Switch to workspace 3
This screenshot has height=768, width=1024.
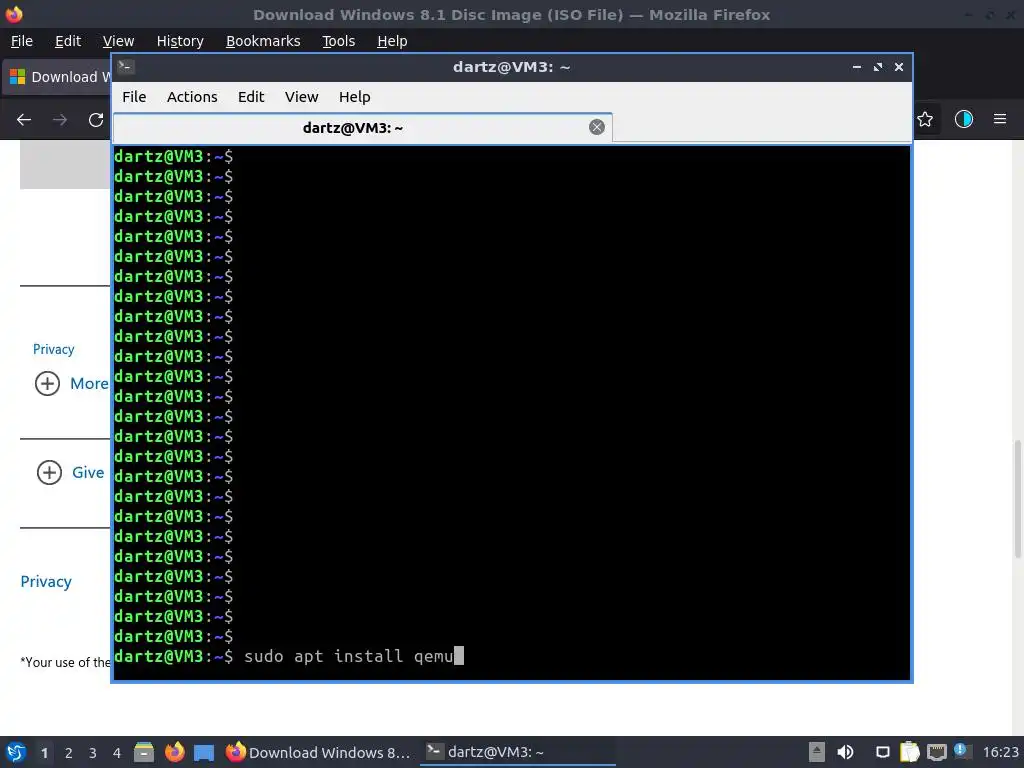click(93, 753)
